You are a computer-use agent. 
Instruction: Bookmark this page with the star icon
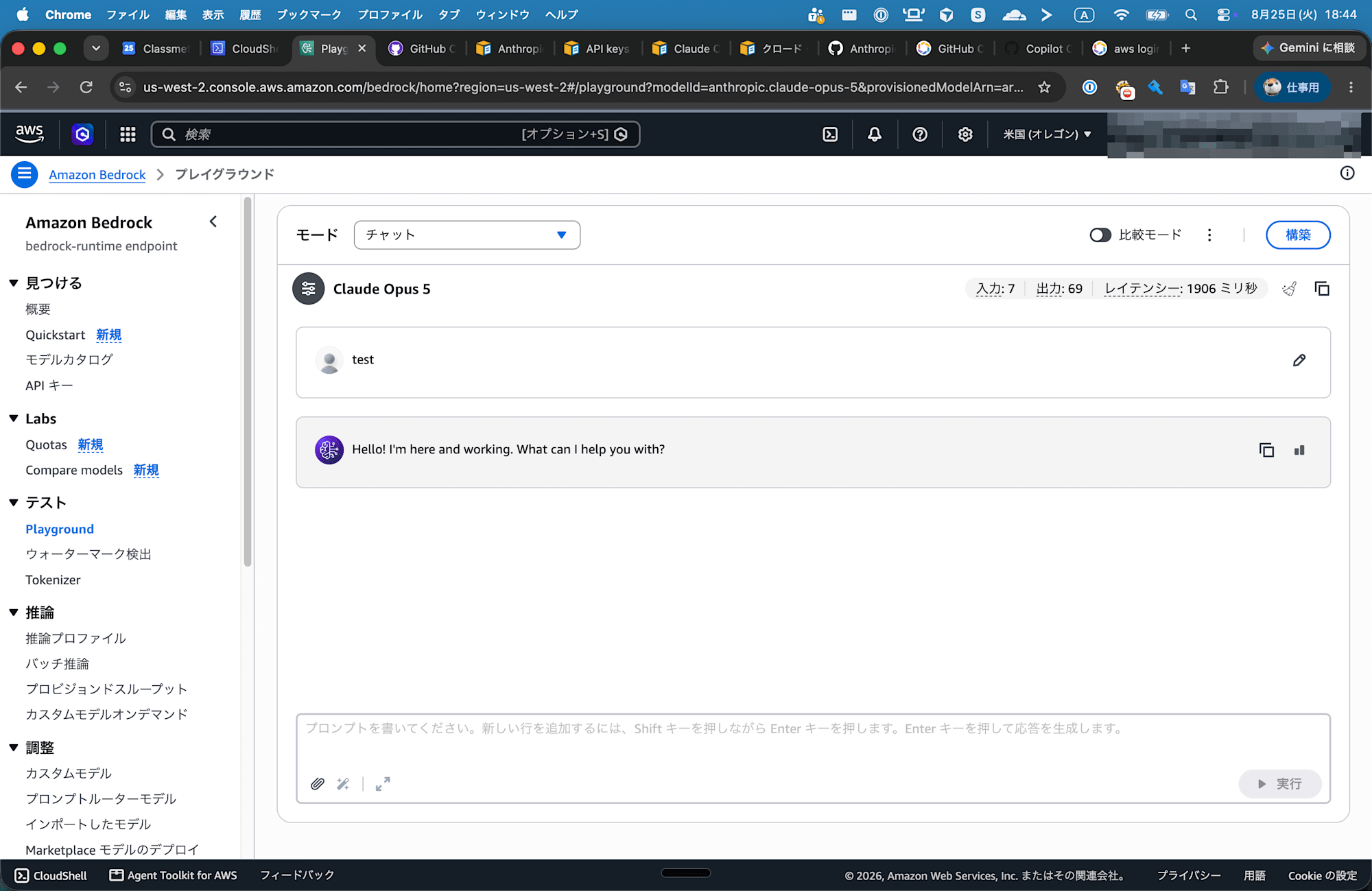click(1044, 87)
